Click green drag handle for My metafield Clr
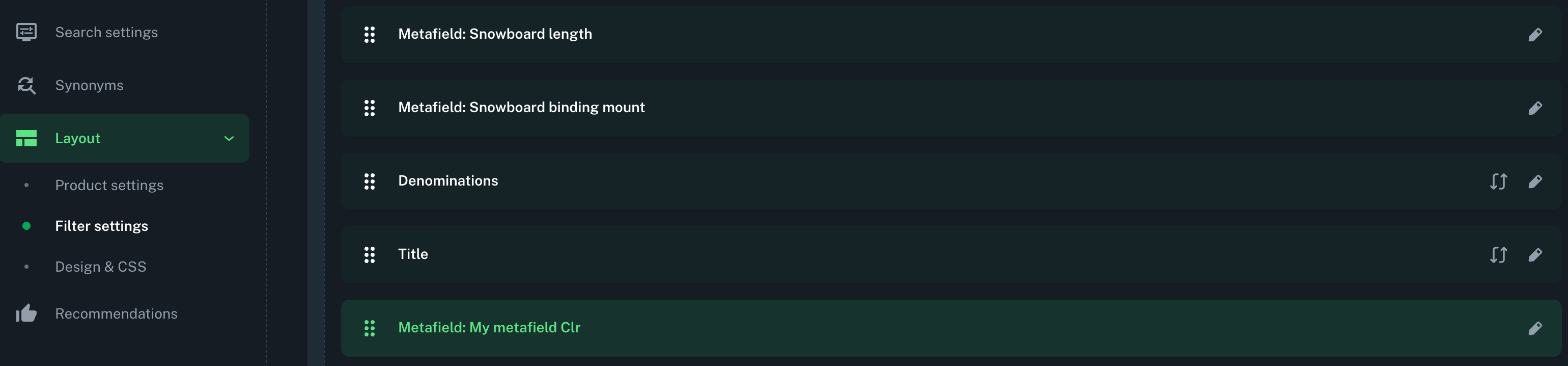 (370, 328)
